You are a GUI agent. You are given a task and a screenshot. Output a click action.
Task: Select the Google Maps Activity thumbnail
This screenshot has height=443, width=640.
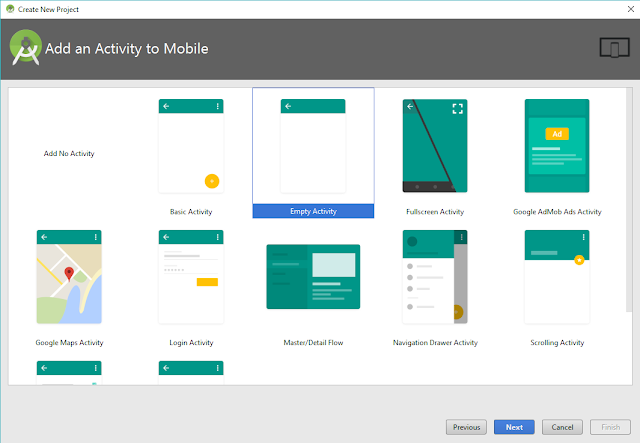69,277
